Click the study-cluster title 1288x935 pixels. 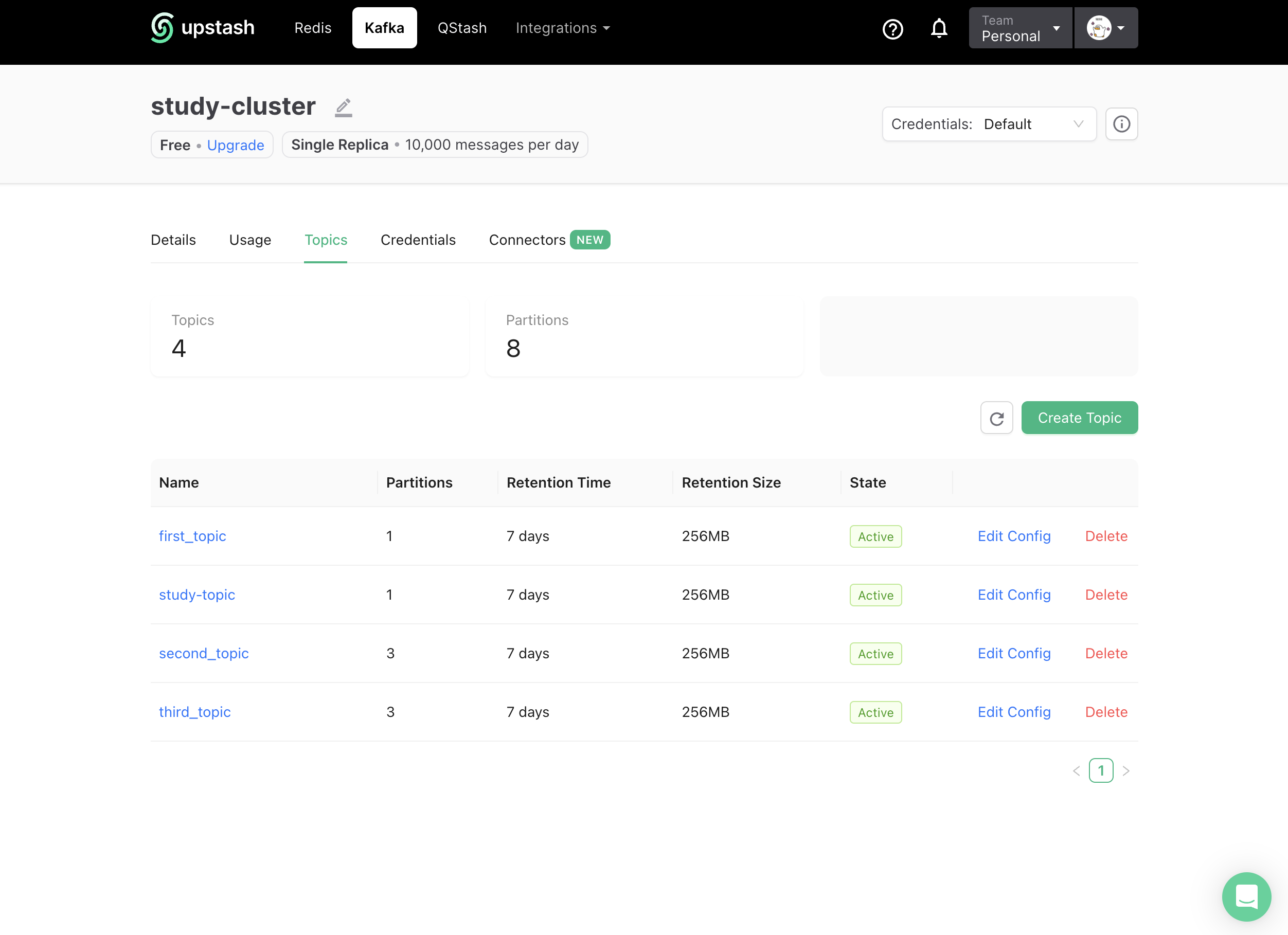pyautogui.click(x=233, y=106)
